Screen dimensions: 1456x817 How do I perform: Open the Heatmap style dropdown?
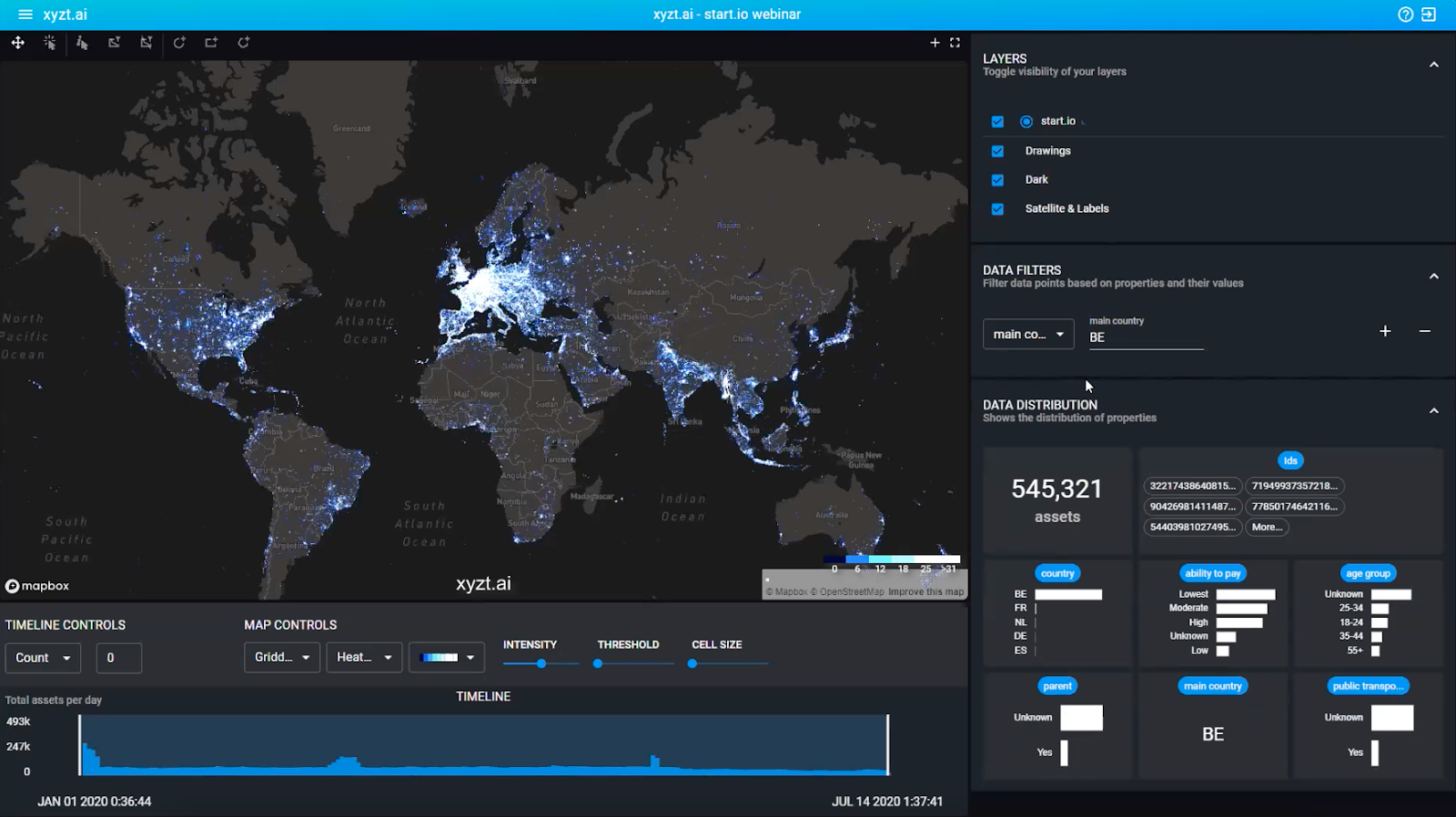click(x=364, y=657)
